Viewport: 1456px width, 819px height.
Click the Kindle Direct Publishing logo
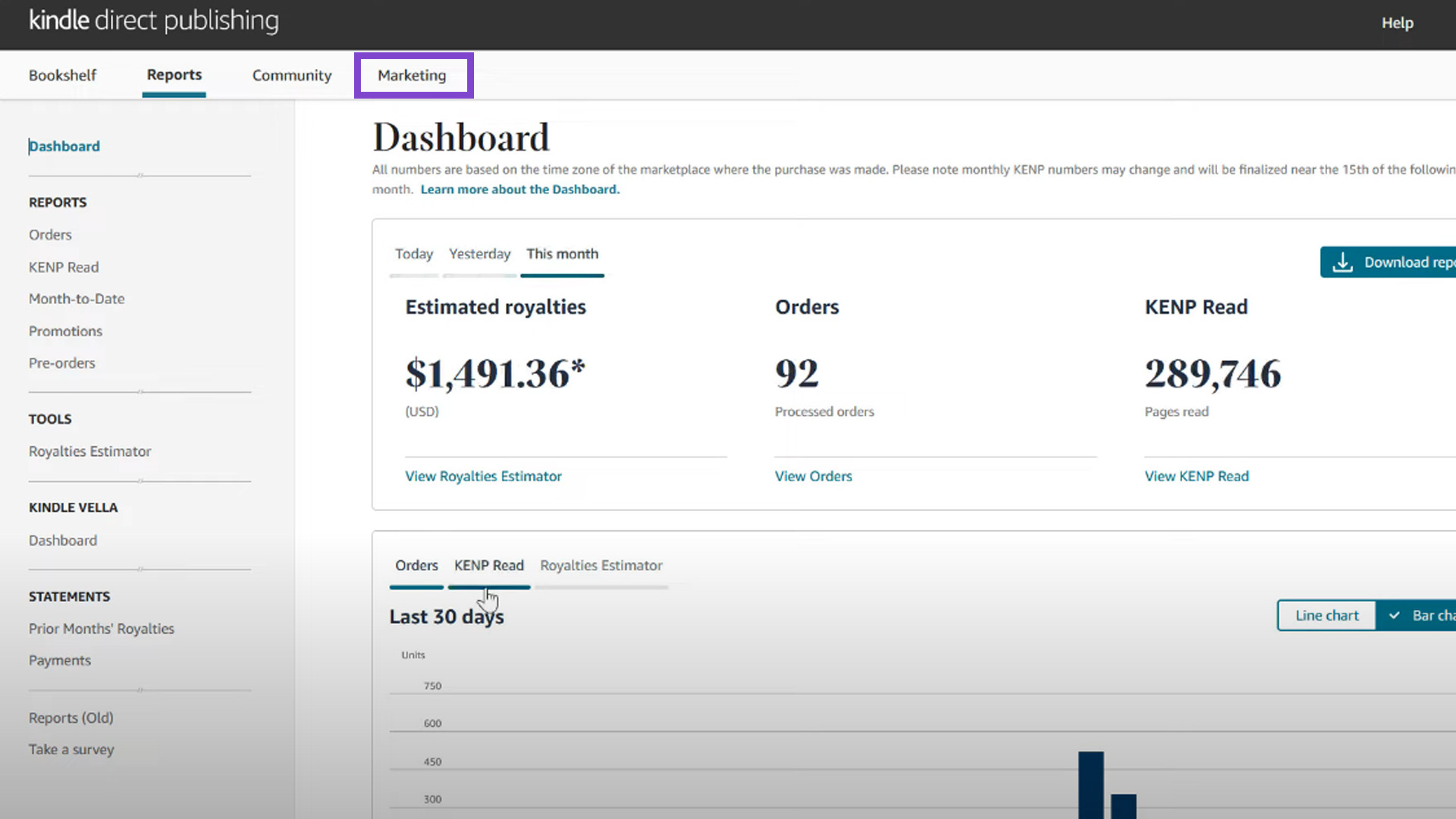pos(154,20)
